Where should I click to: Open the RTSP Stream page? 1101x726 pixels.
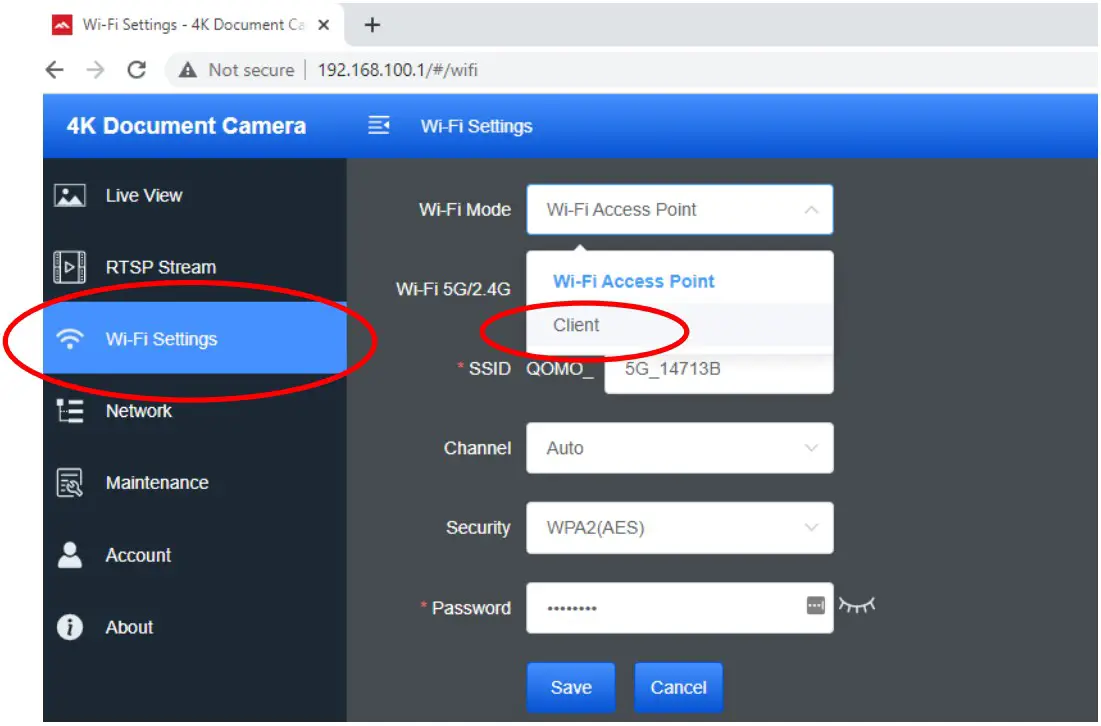click(195, 267)
